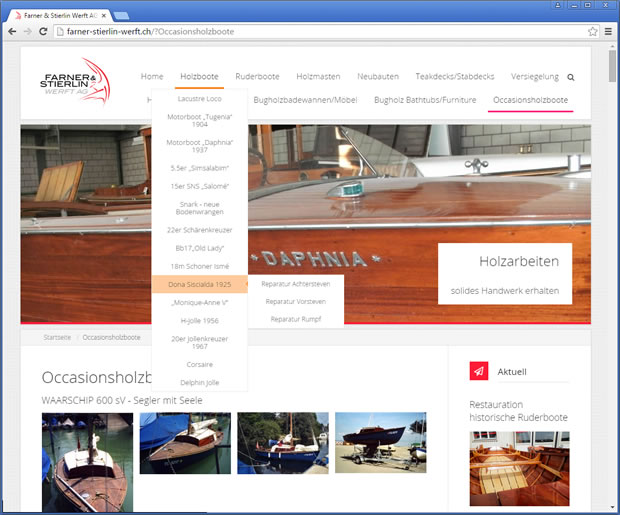Select Reparatur Achtersteven submenu entry

(x=295, y=284)
